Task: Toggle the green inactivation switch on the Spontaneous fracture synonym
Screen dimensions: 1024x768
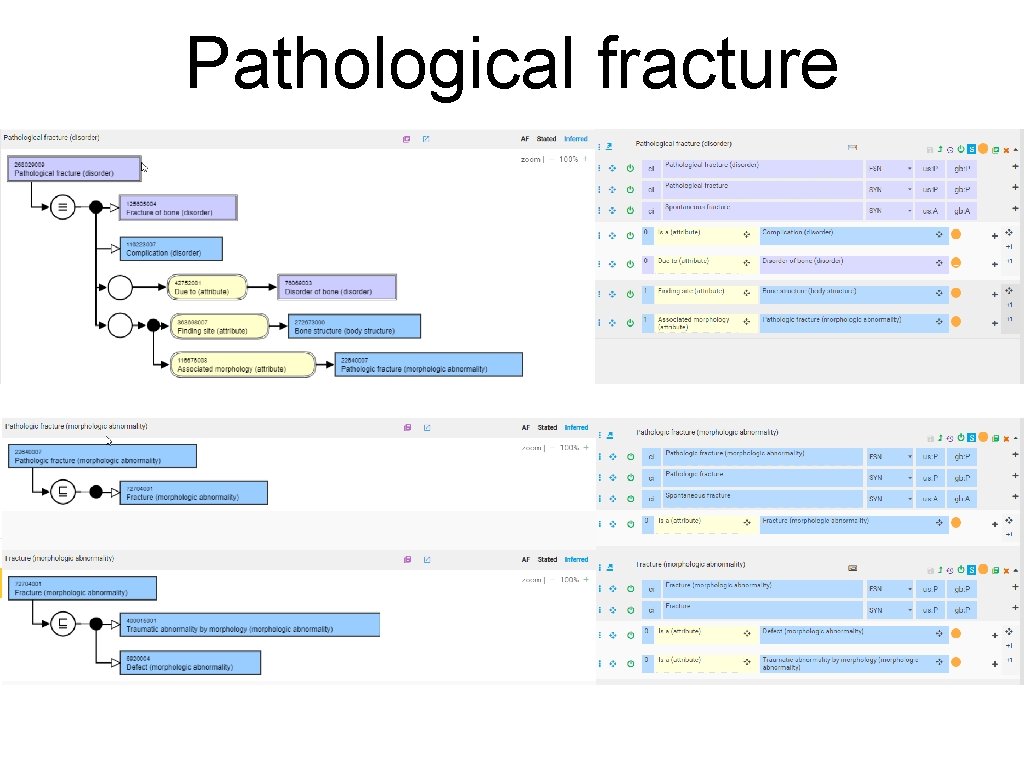Action: tap(631, 209)
